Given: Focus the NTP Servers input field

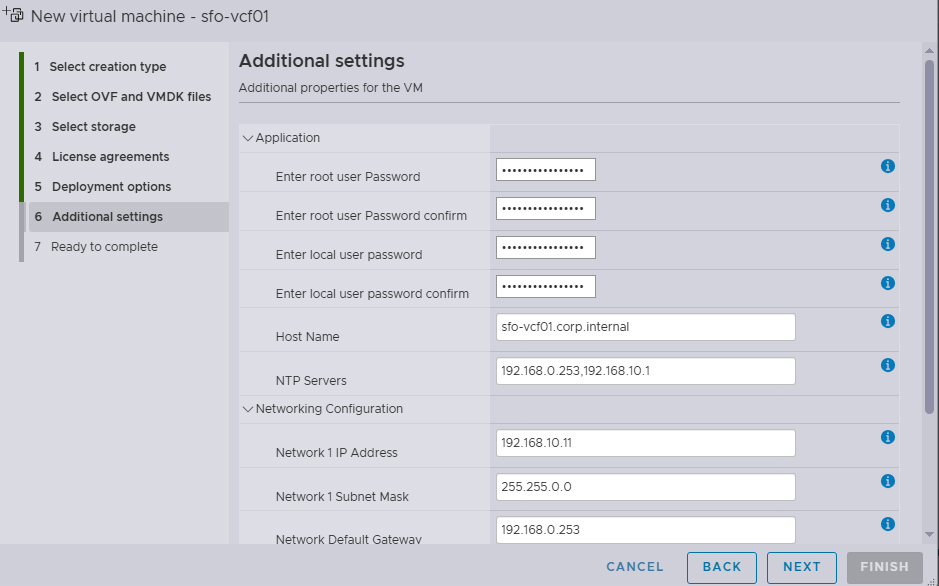Looking at the screenshot, I should (x=645, y=371).
